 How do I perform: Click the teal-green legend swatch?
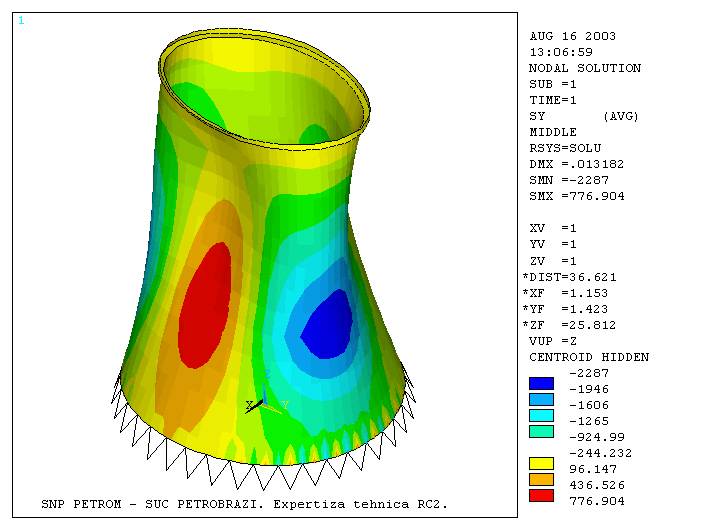click(x=541, y=430)
